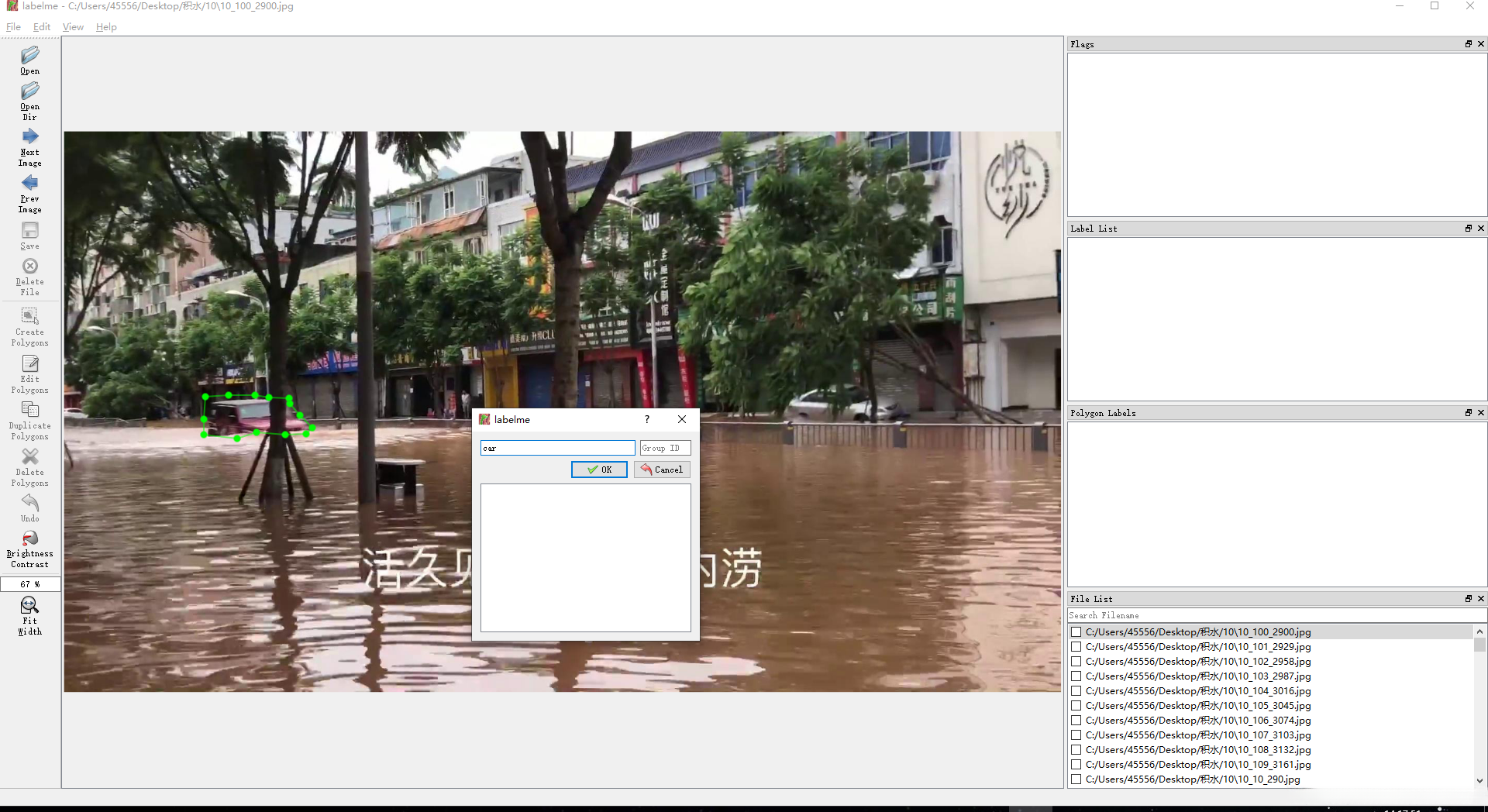Image resolution: width=1488 pixels, height=812 pixels.
Task: Click the Open file tool
Action: click(x=29, y=60)
